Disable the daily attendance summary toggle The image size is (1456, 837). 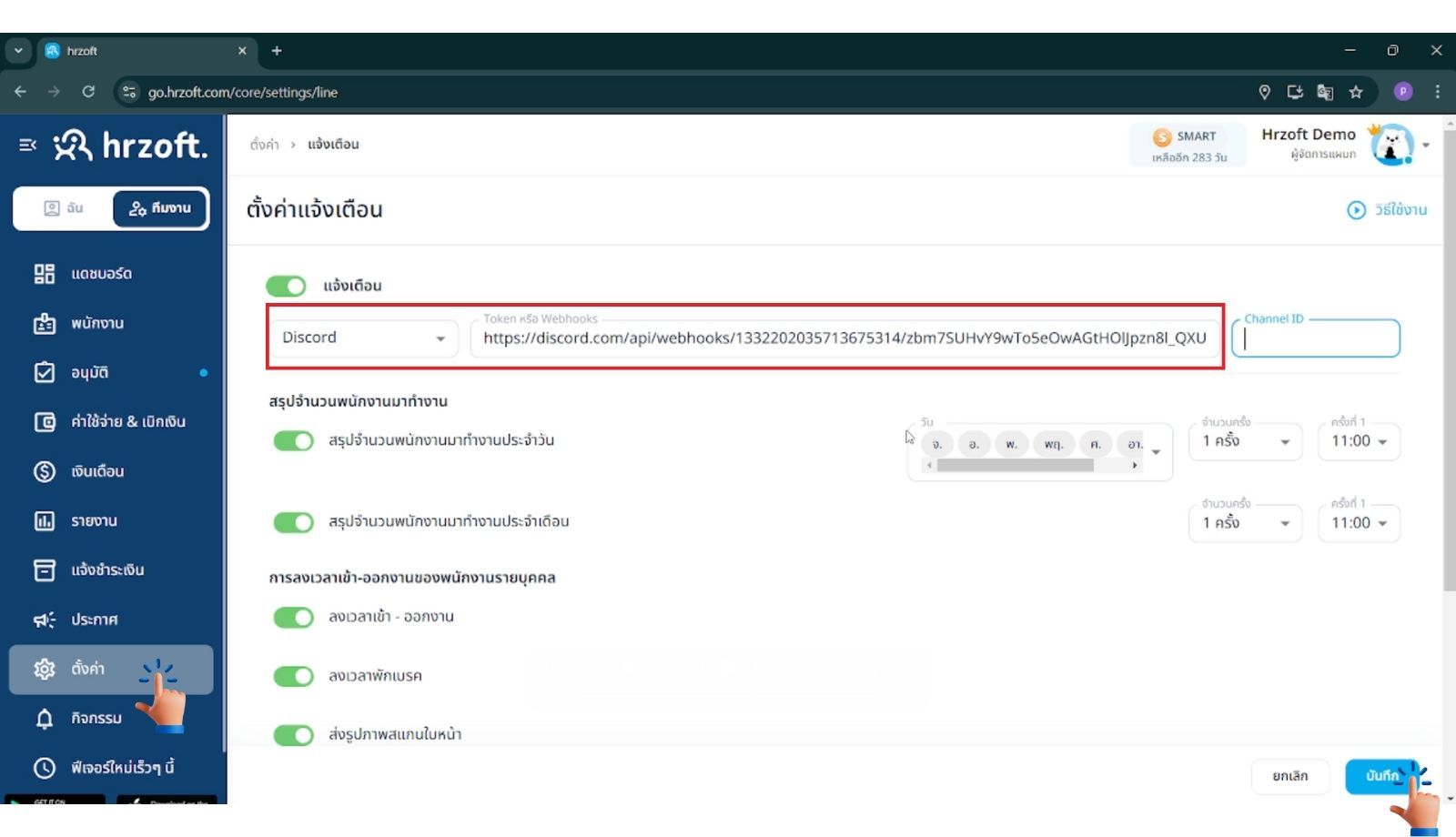293,441
